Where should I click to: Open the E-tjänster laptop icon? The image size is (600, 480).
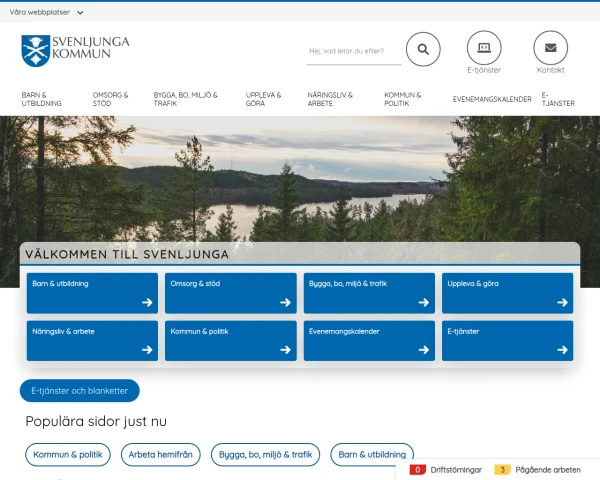tap(484, 48)
